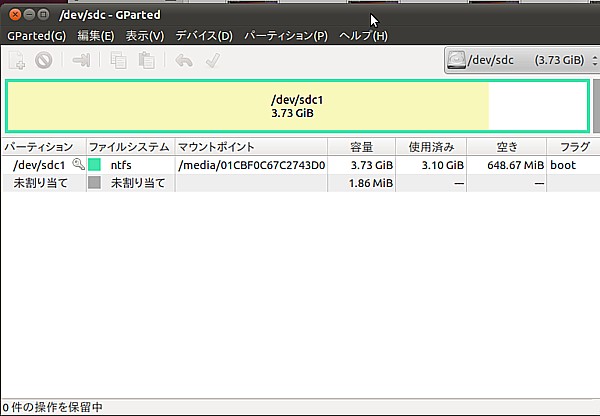Click the Undo last operation icon
The image size is (600, 416).
point(184,60)
